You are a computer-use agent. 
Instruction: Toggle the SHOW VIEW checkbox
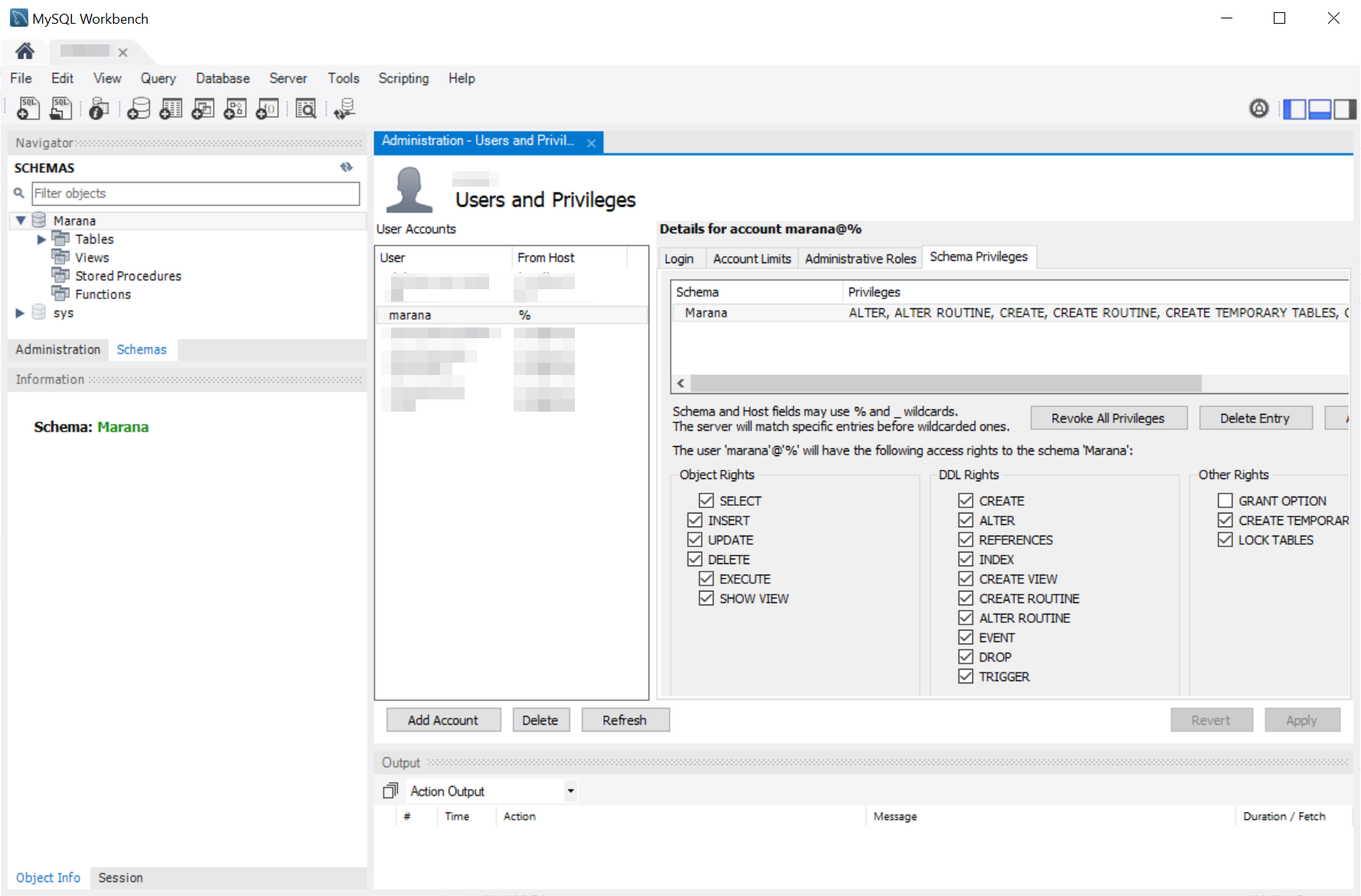point(706,598)
